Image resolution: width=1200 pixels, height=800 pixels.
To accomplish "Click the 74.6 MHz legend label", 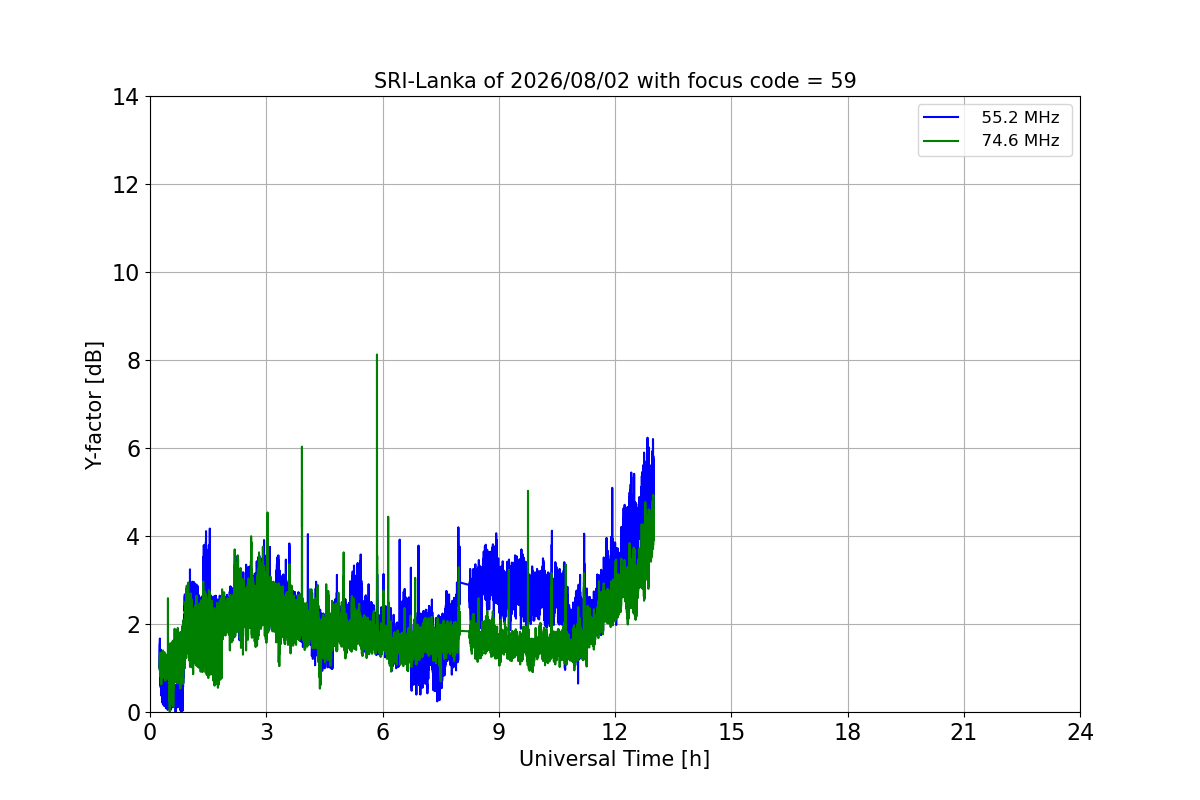I will pyautogui.click(x=1020, y=141).
